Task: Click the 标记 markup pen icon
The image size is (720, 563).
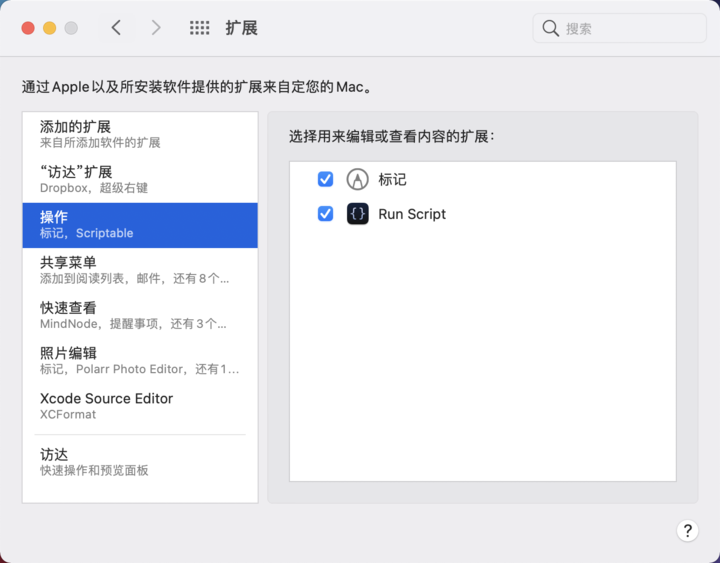Action: (357, 179)
